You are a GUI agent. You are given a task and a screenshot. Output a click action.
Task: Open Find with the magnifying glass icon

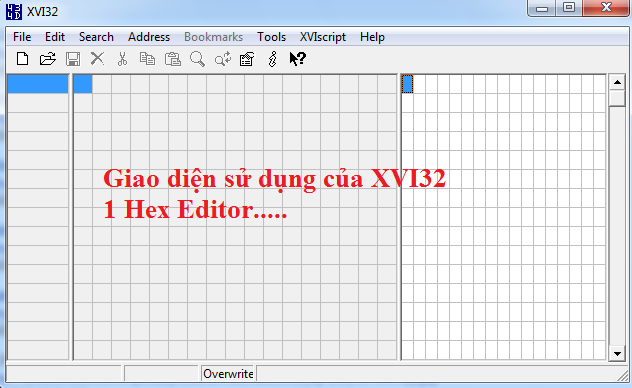pyautogui.click(x=198, y=59)
